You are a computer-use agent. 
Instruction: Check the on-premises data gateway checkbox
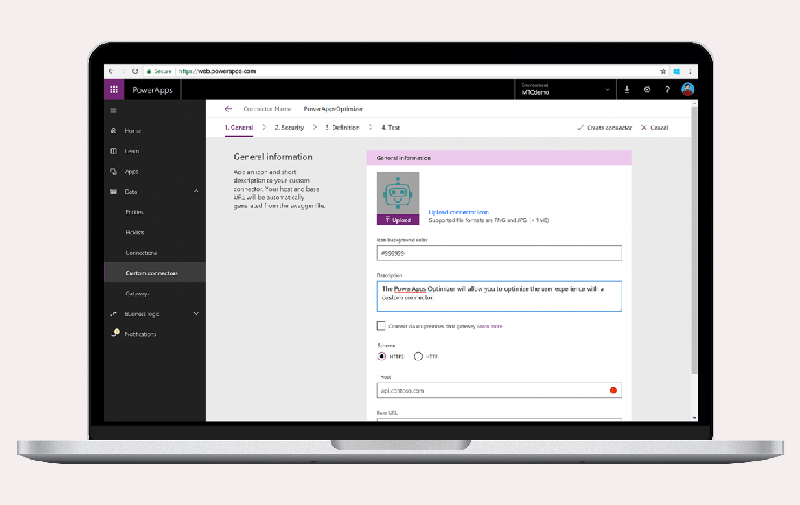[x=381, y=325]
